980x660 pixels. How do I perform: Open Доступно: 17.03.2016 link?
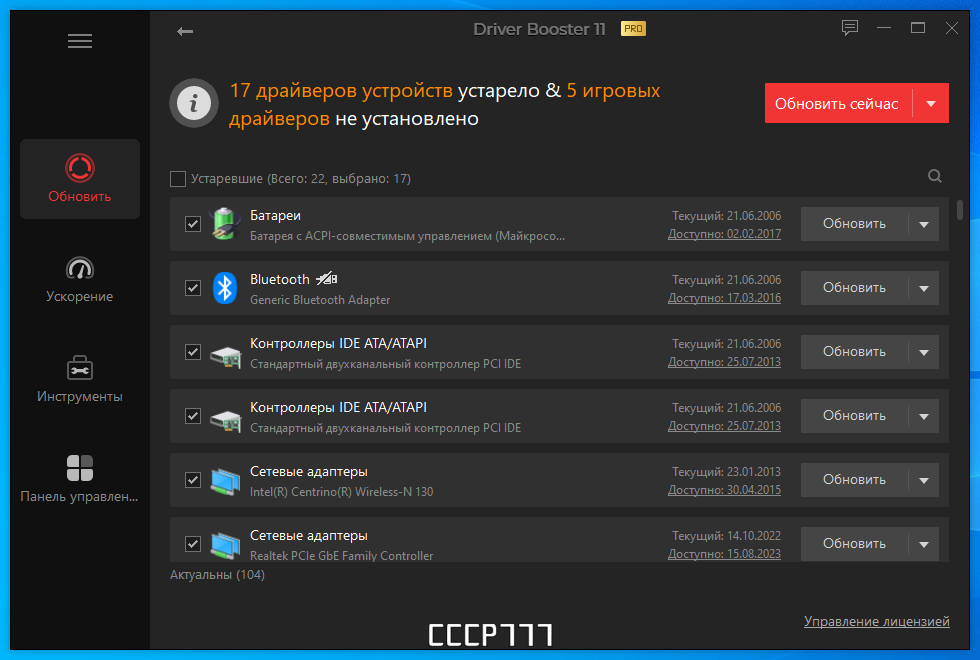coord(724,298)
